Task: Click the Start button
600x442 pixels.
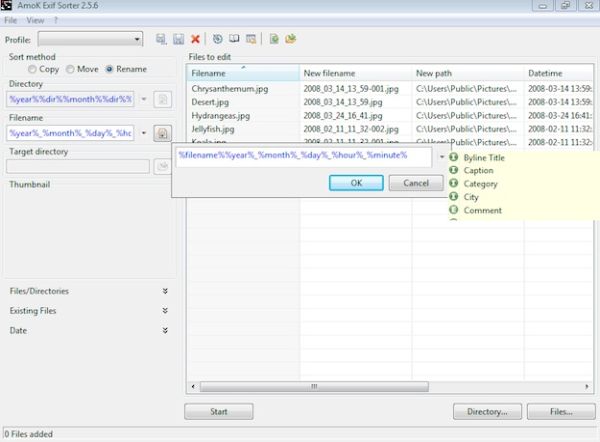Action: click(x=217, y=411)
